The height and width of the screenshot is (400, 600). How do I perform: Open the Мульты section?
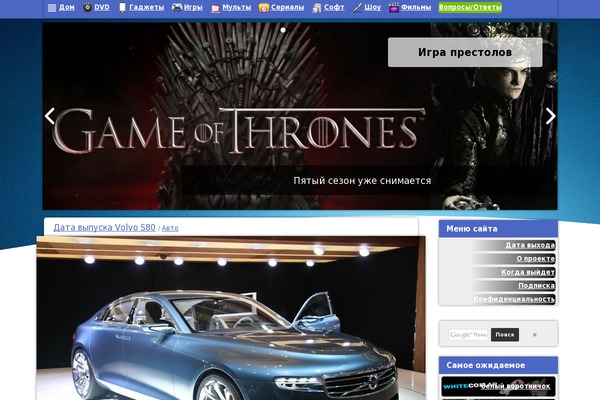[x=237, y=7]
